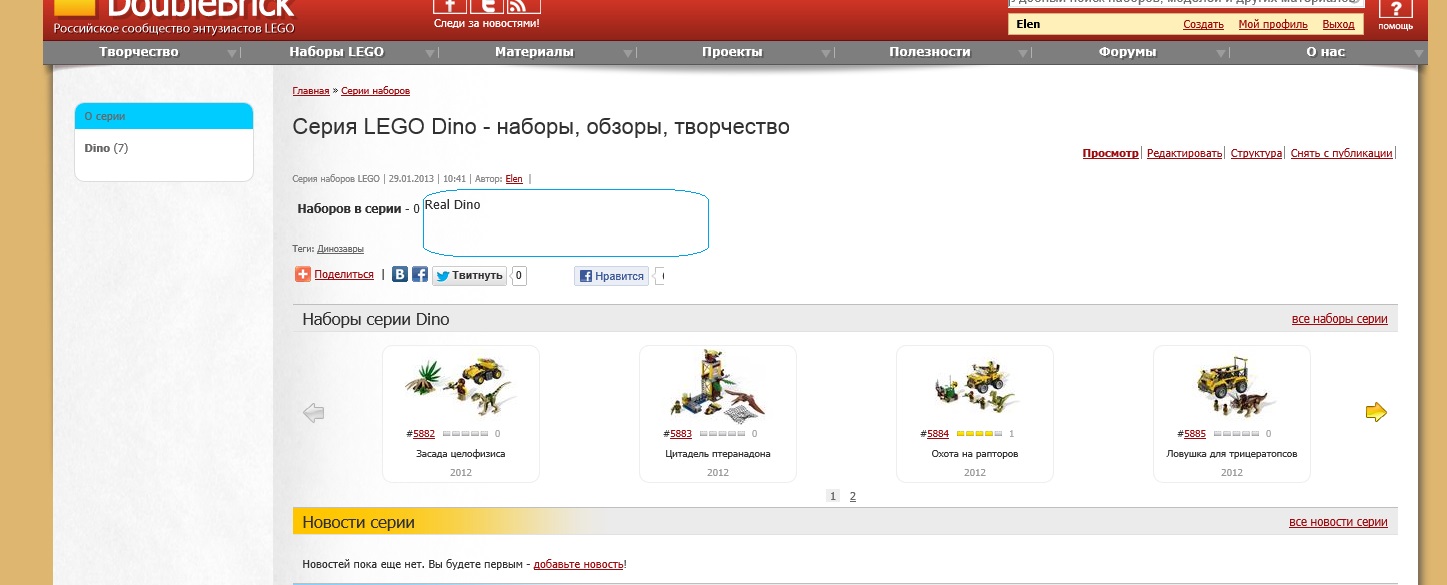This screenshot has height=585, width=1447.
Task: Open the Серии наборов breadcrumb link
Action: [x=375, y=91]
